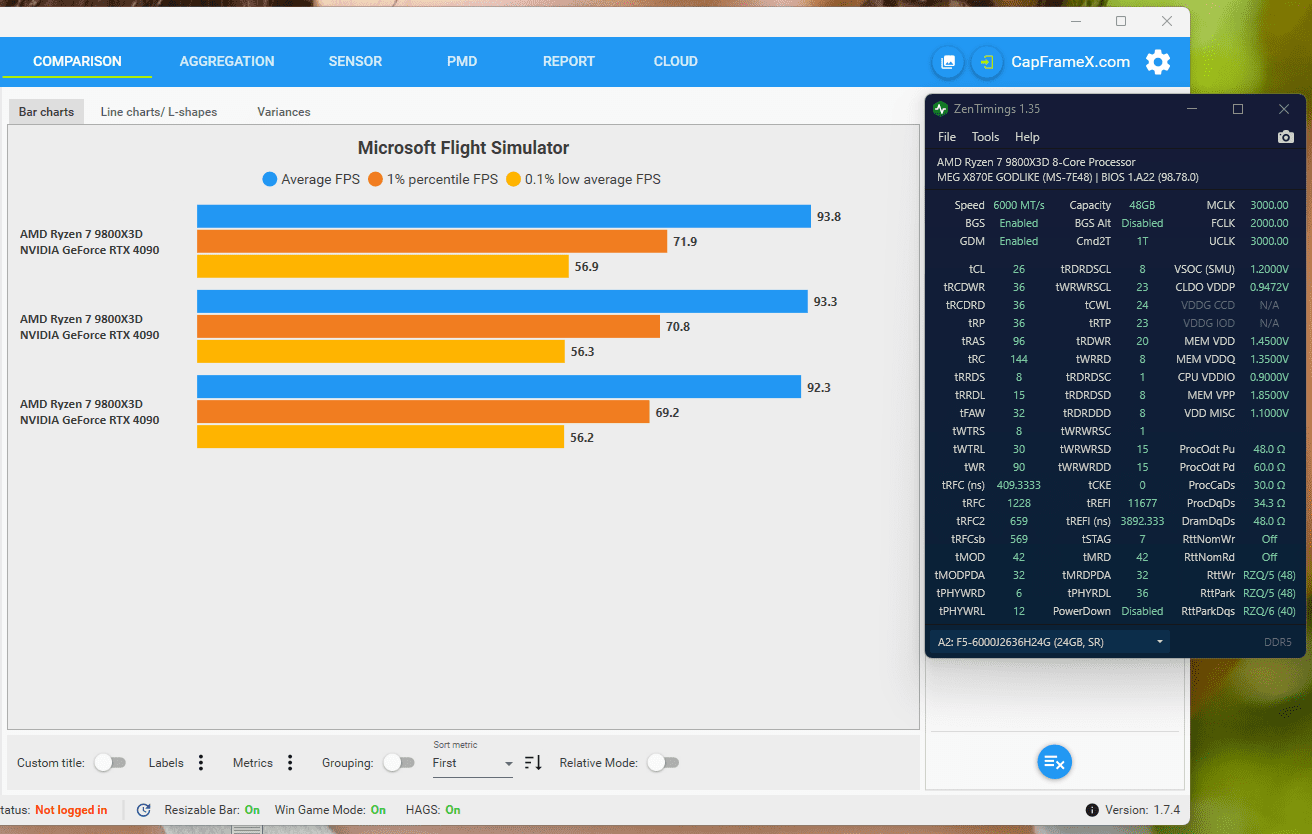Toggle the Average FPS legend dot
The width and height of the screenshot is (1312, 834).
(269, 180)
